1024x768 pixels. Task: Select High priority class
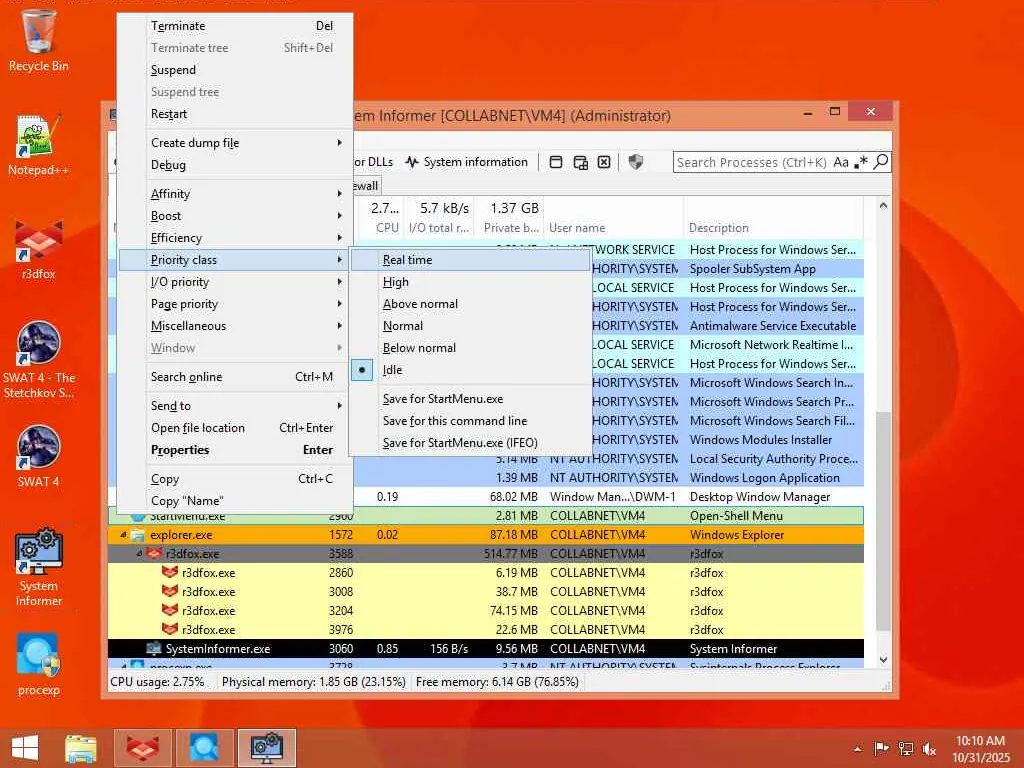pos(470,282)
